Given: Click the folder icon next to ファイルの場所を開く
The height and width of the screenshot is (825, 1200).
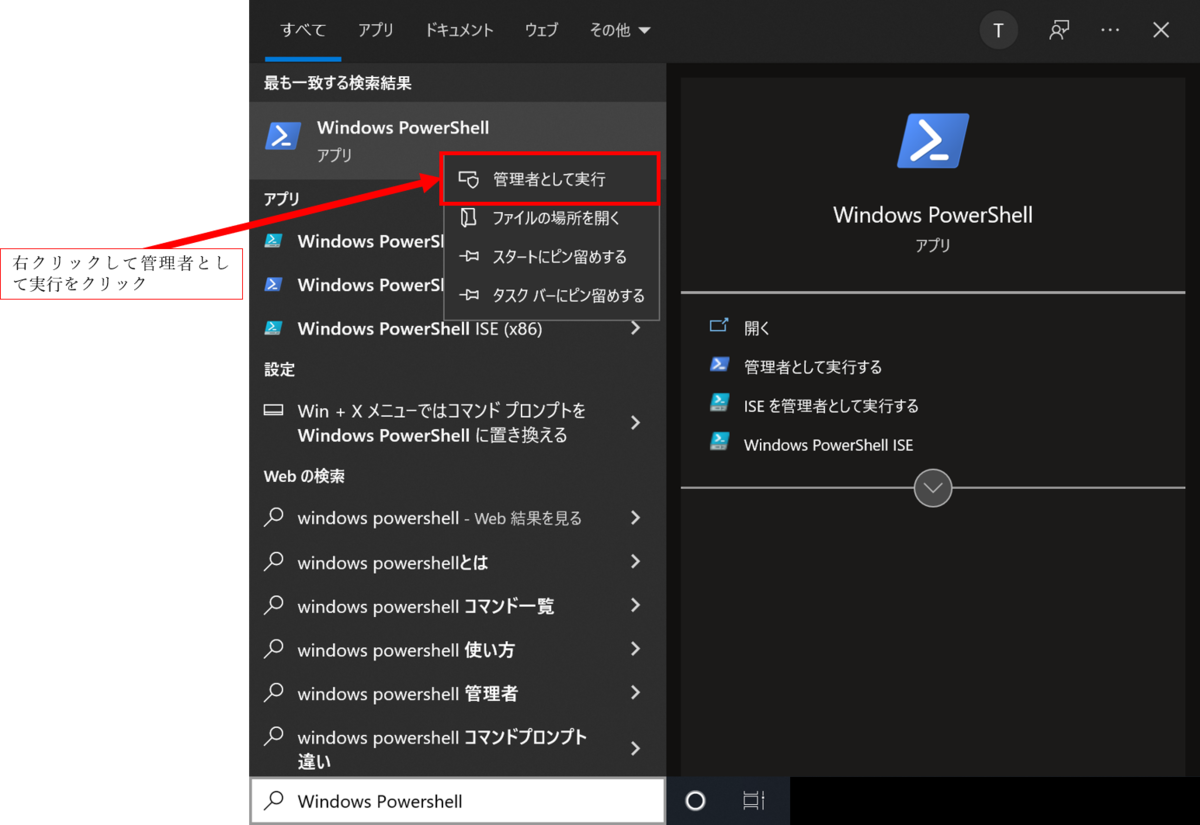Looking at the screenshot, I should coord(469,218).
